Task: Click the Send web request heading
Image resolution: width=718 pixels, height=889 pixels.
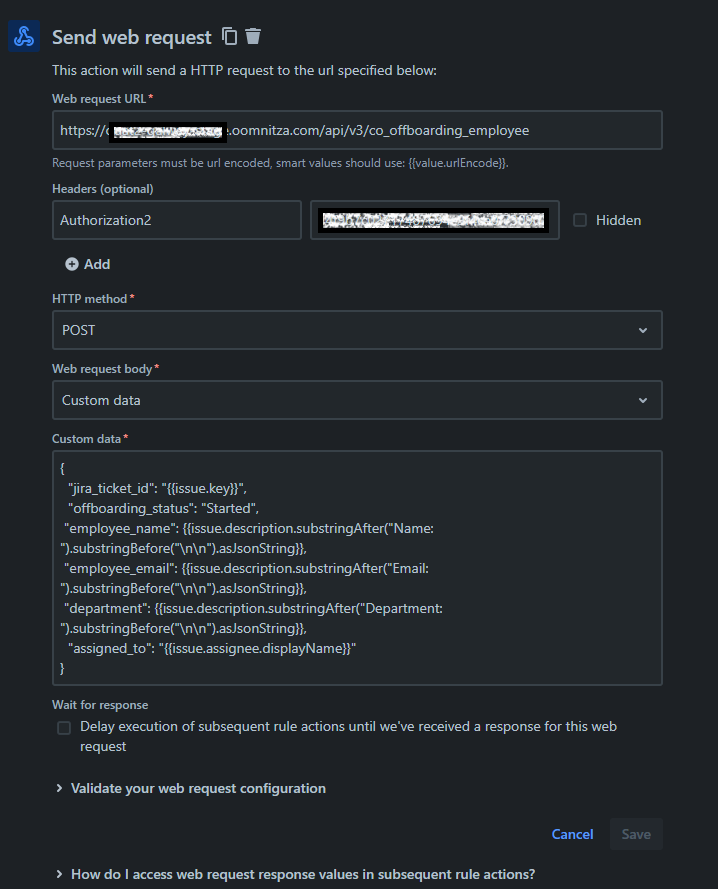Action: [x=132, y=37]
